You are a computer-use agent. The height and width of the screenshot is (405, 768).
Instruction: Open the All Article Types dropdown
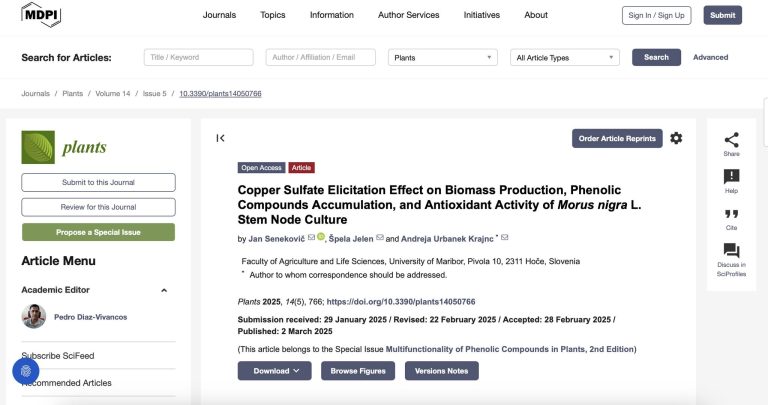point(565,57)
